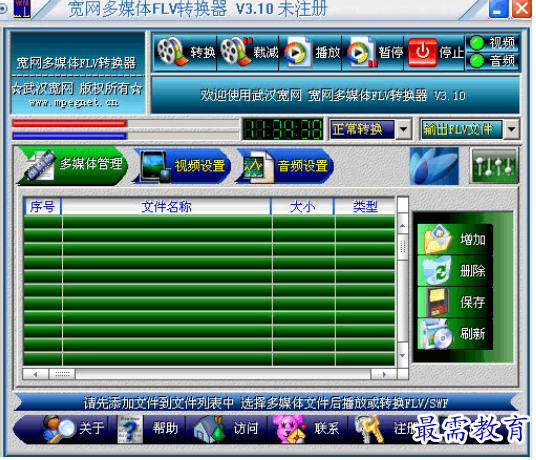Switch to the 多媒体管理 tab
536x460 pixels.
click(72, 166)
